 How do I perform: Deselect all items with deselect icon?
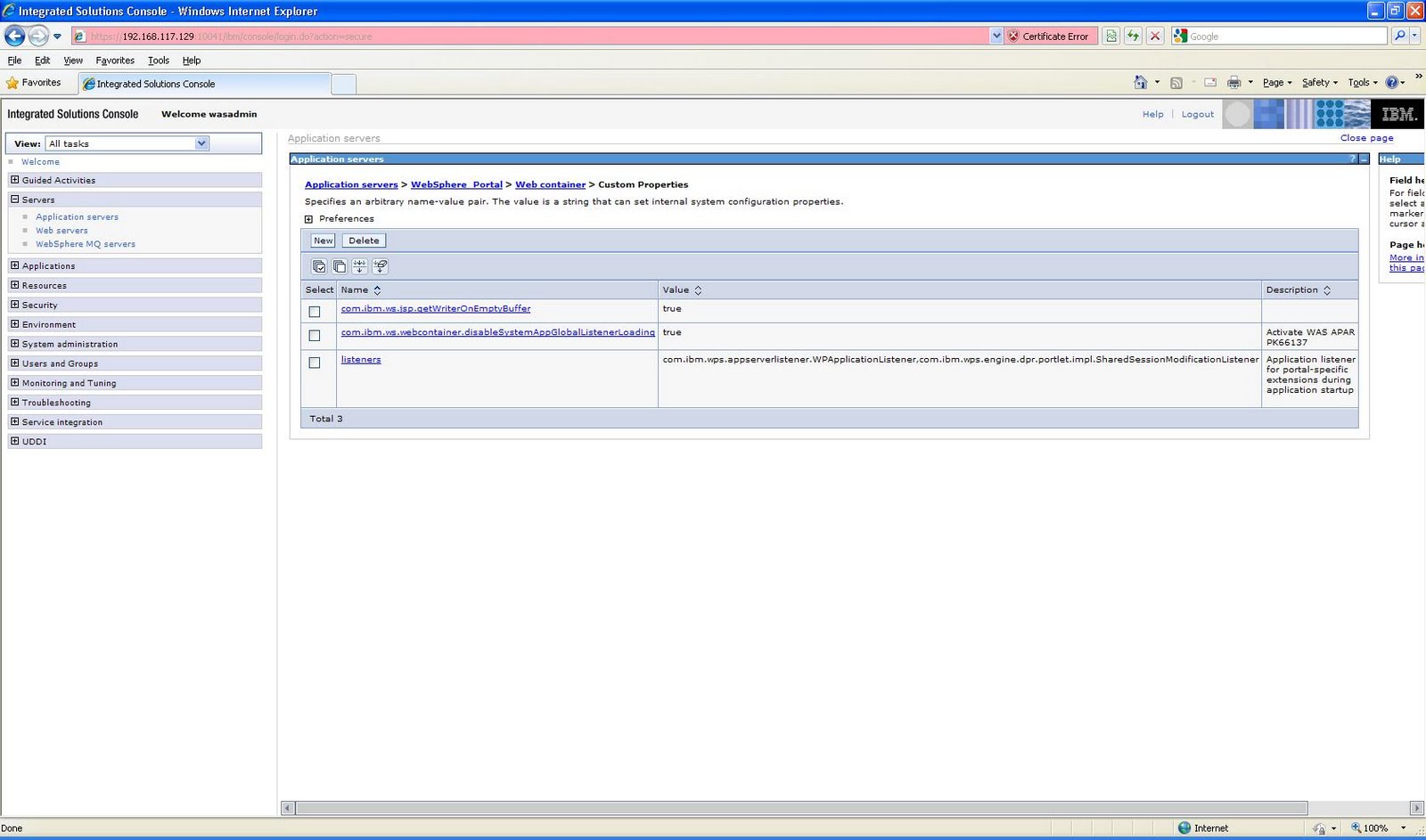(x=340, y=266)
